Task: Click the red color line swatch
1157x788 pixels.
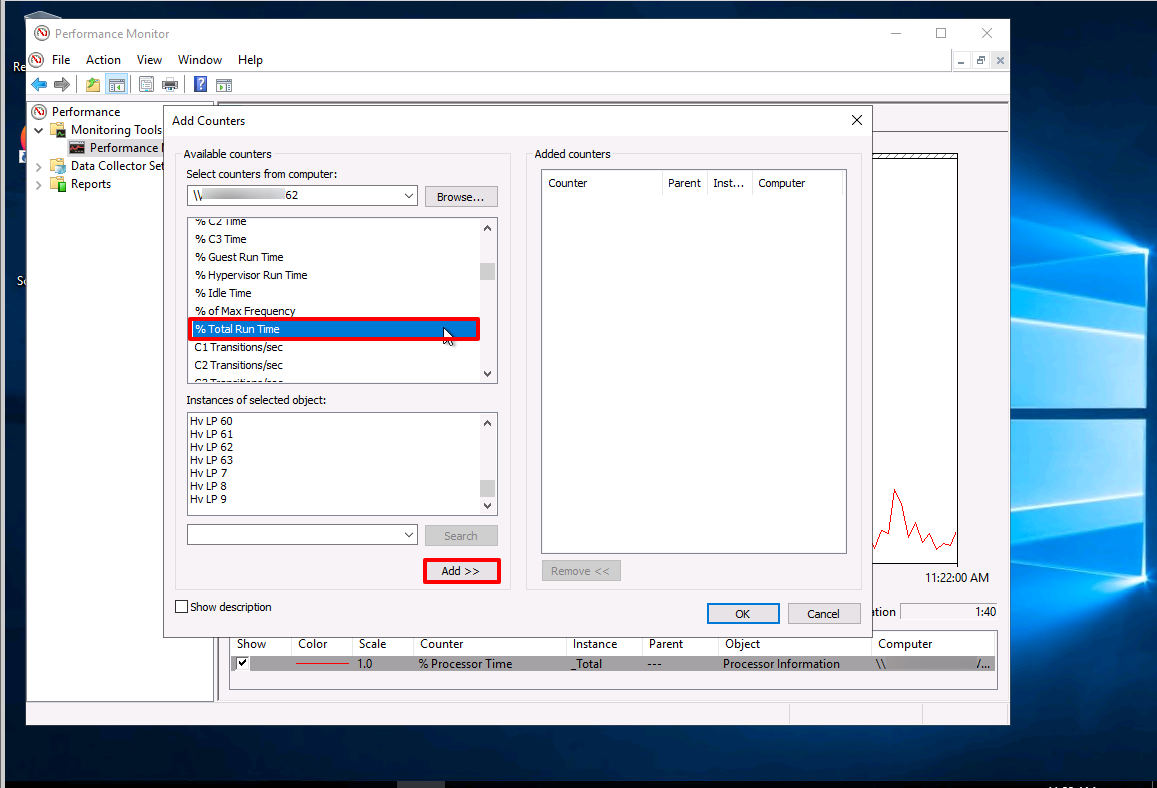Action: pyautogui.click(x=322, y=664)
